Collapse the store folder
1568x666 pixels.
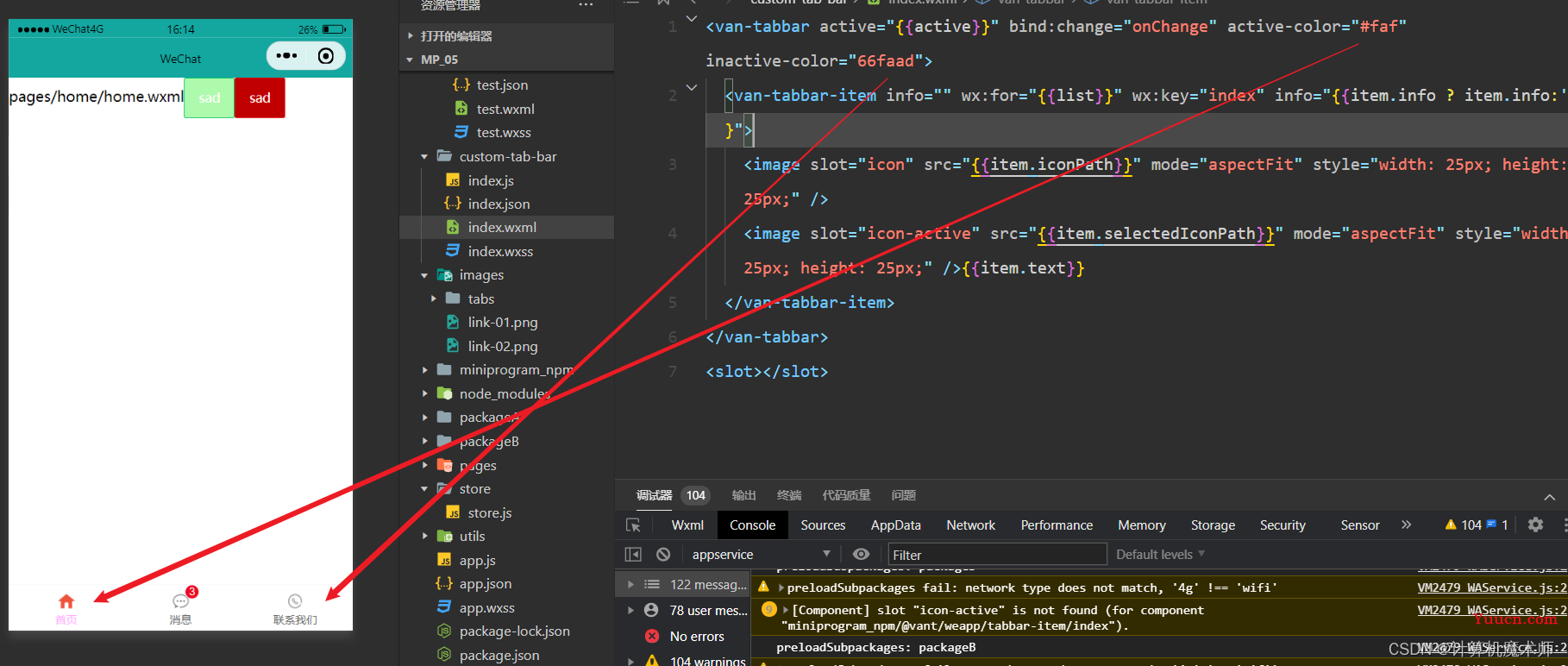click(424, 489)
